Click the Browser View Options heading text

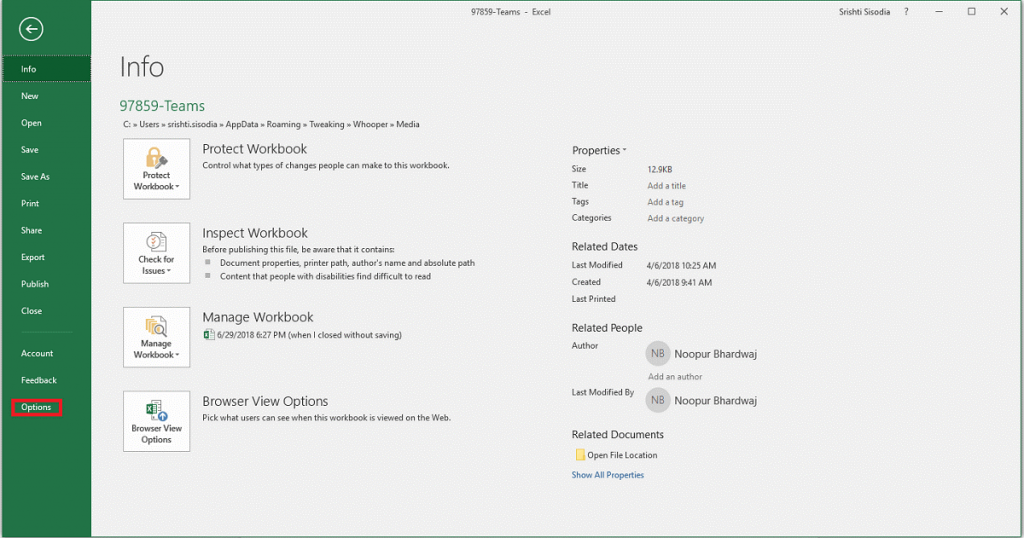[x=265, y=402]
